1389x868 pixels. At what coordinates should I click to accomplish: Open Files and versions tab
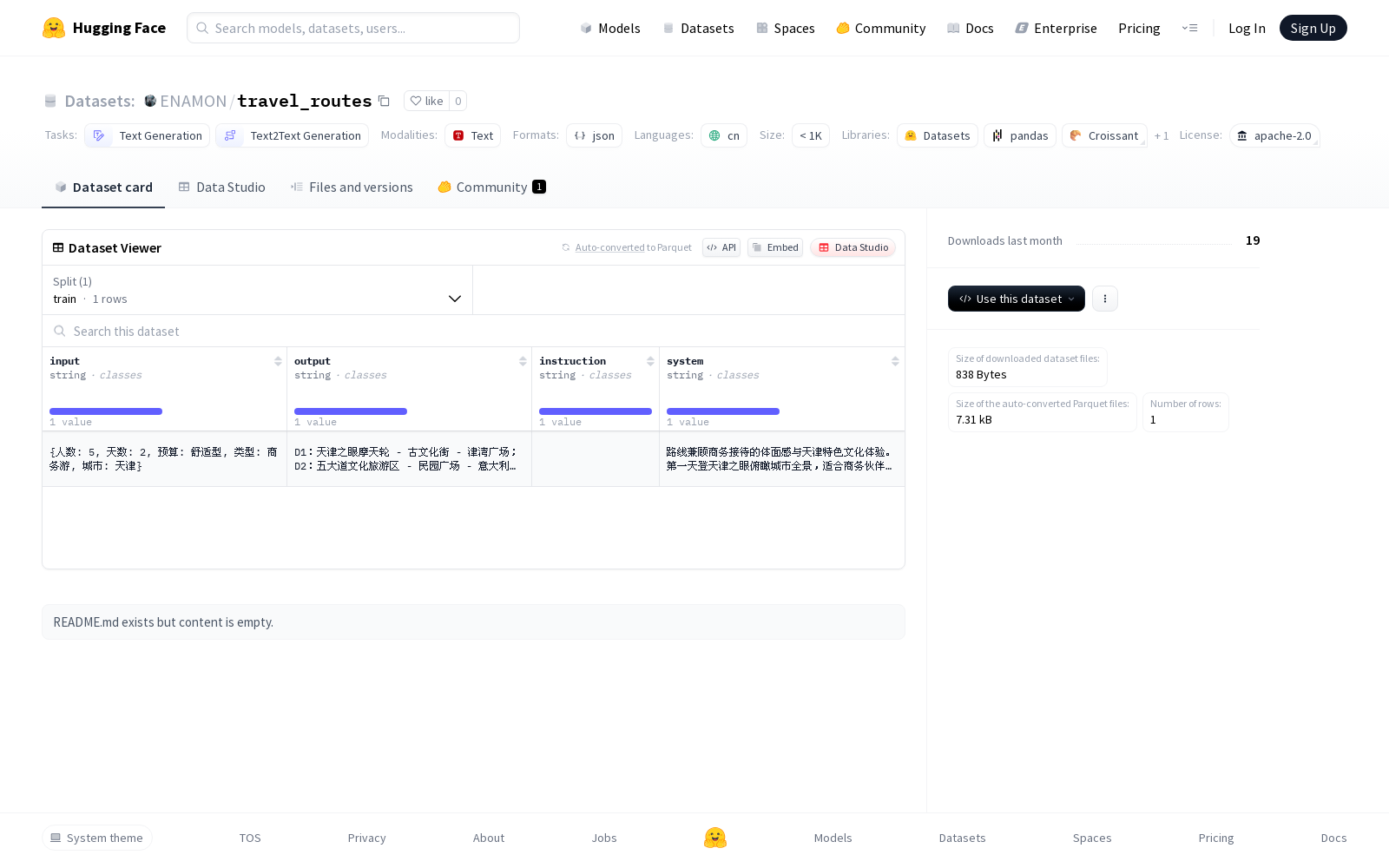pyautogui.click(x=352, y=187)
